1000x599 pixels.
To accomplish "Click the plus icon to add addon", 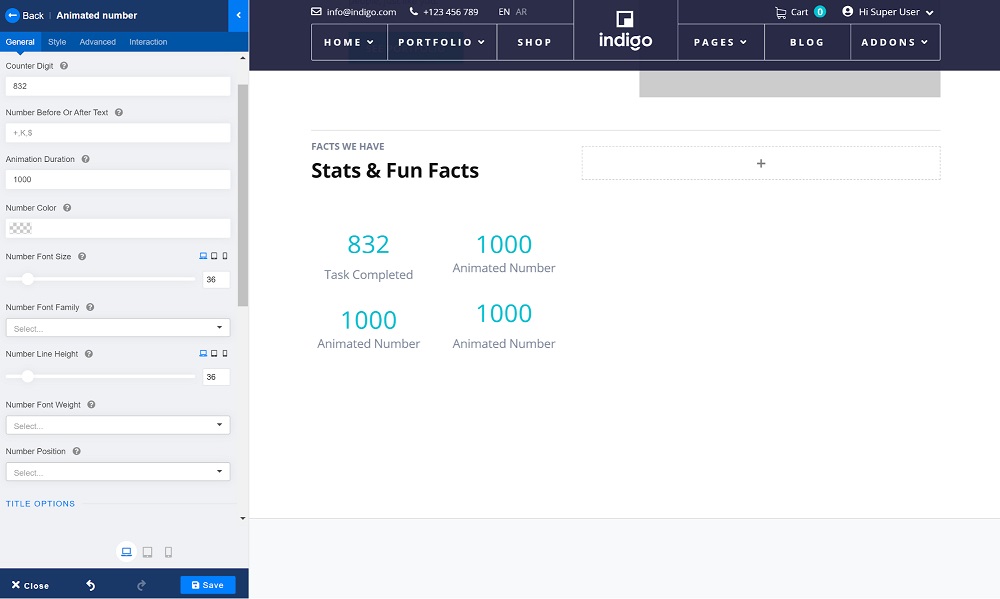I will point(761,163).
